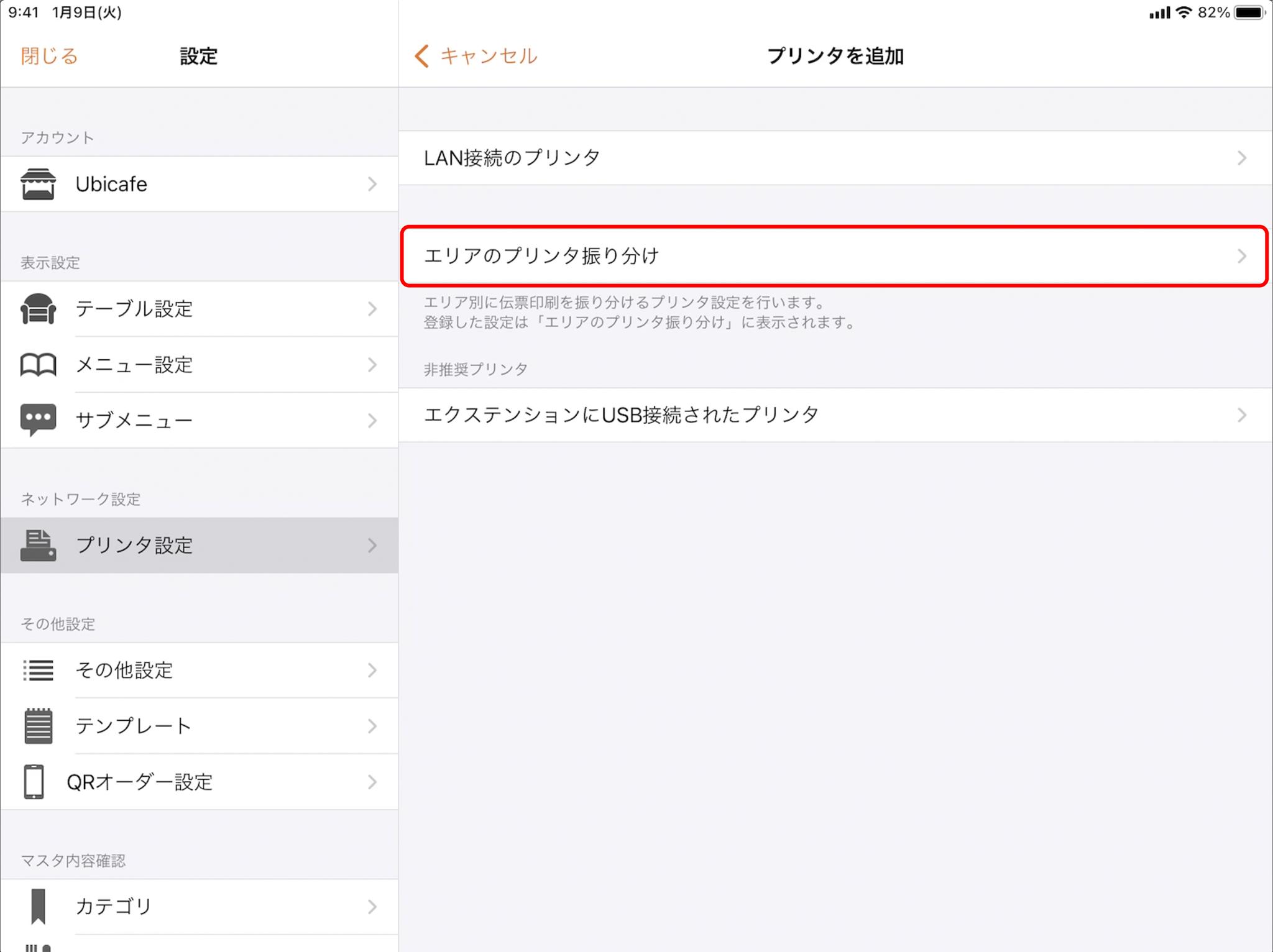This screenshot has height=952, width=1273.
Task: Select QRオーダー設定 menu item
Action: click(x=199, y=782)
